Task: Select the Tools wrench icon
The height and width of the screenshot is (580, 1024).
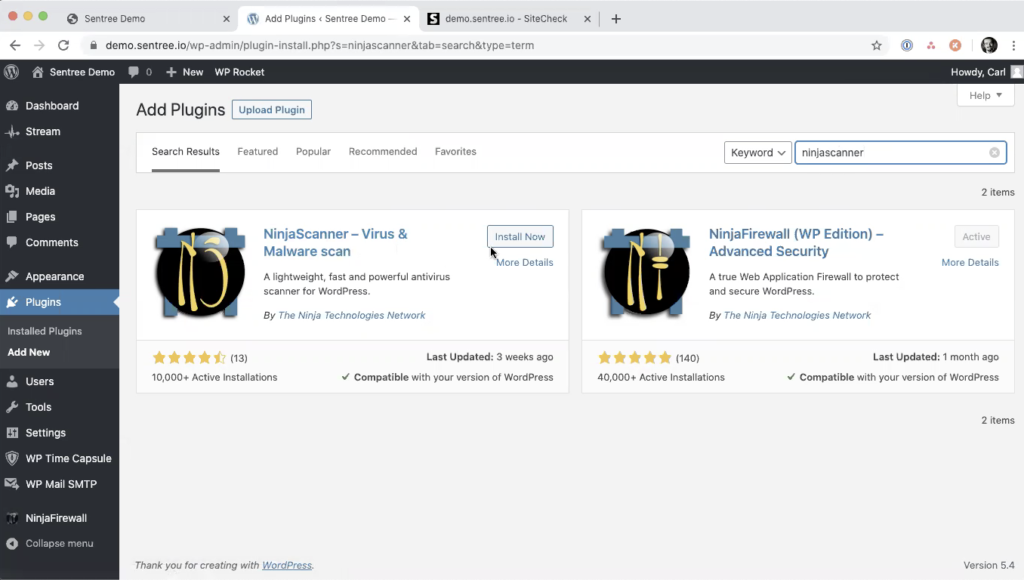Action: coord(13,407)
